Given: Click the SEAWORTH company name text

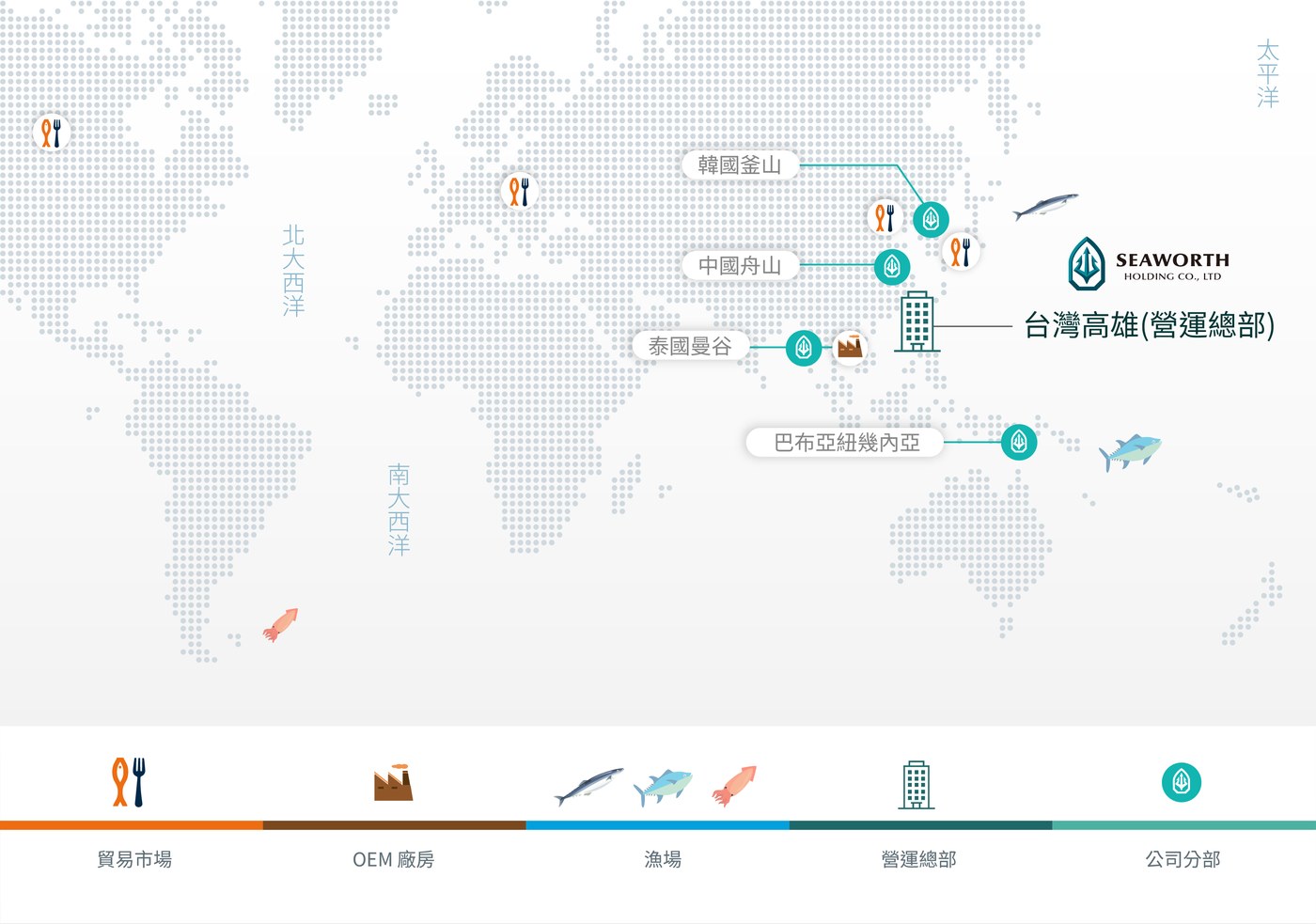Looking at the screenshot, I should click(x=1172, y=259).
